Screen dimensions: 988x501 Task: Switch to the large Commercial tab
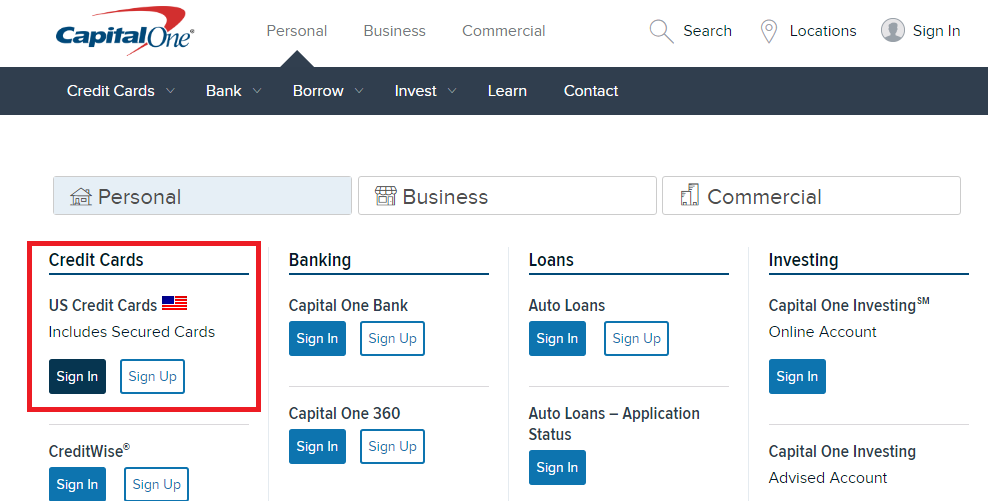pos(812,196)
